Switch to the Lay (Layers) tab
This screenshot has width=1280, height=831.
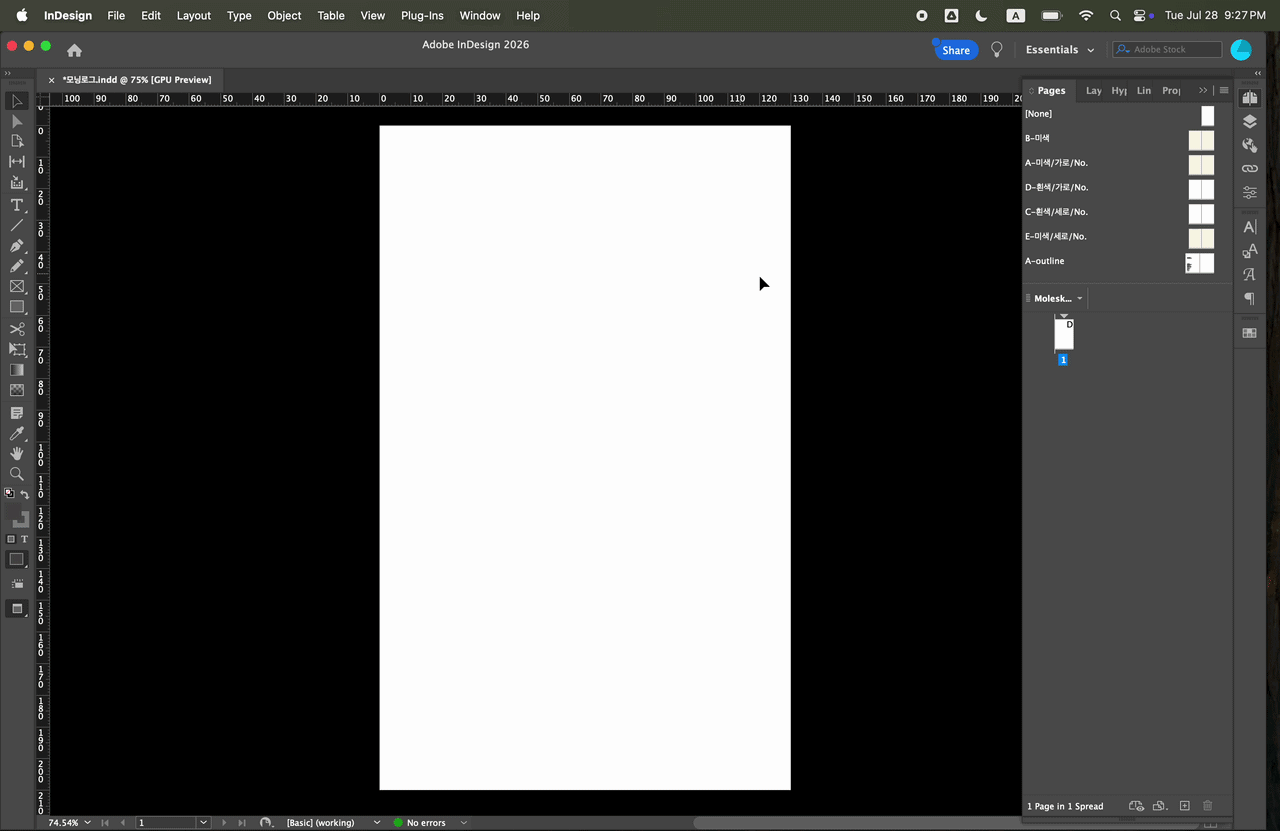(x=1094, y=90)
